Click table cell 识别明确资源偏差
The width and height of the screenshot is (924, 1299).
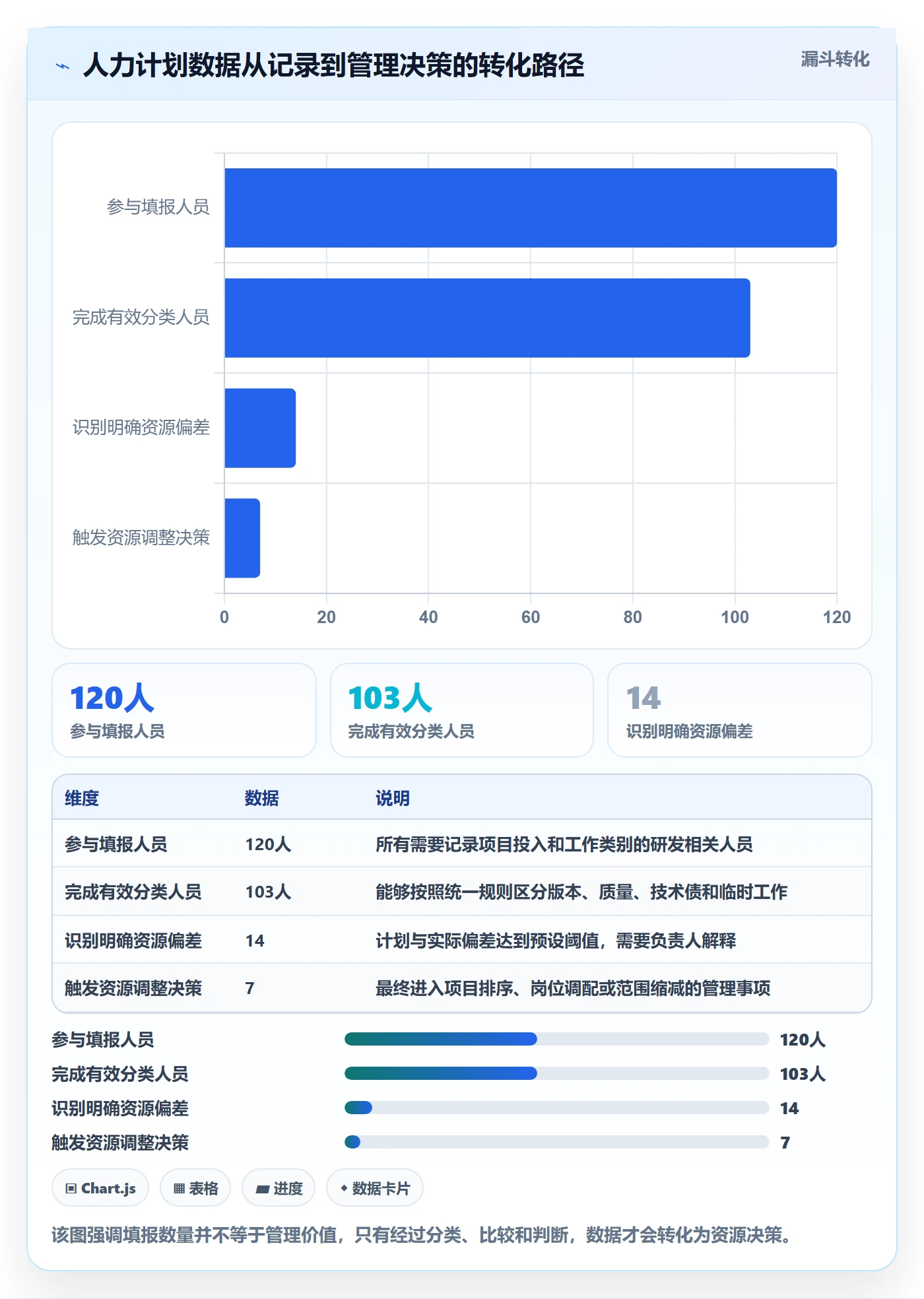tap(133, 941)
